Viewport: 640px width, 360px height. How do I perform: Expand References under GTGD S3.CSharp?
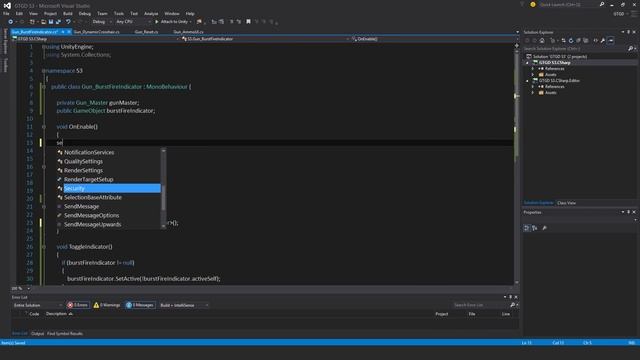(x=533, y=69)
